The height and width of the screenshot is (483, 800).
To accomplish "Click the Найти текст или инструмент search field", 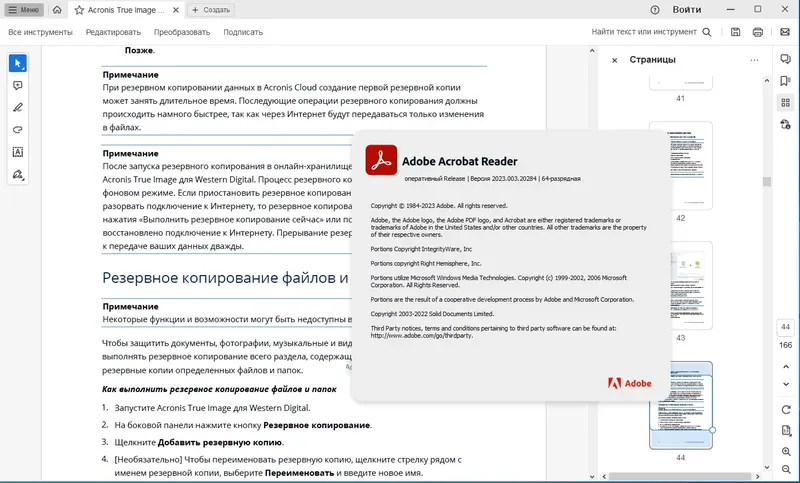I will point(644,32).
